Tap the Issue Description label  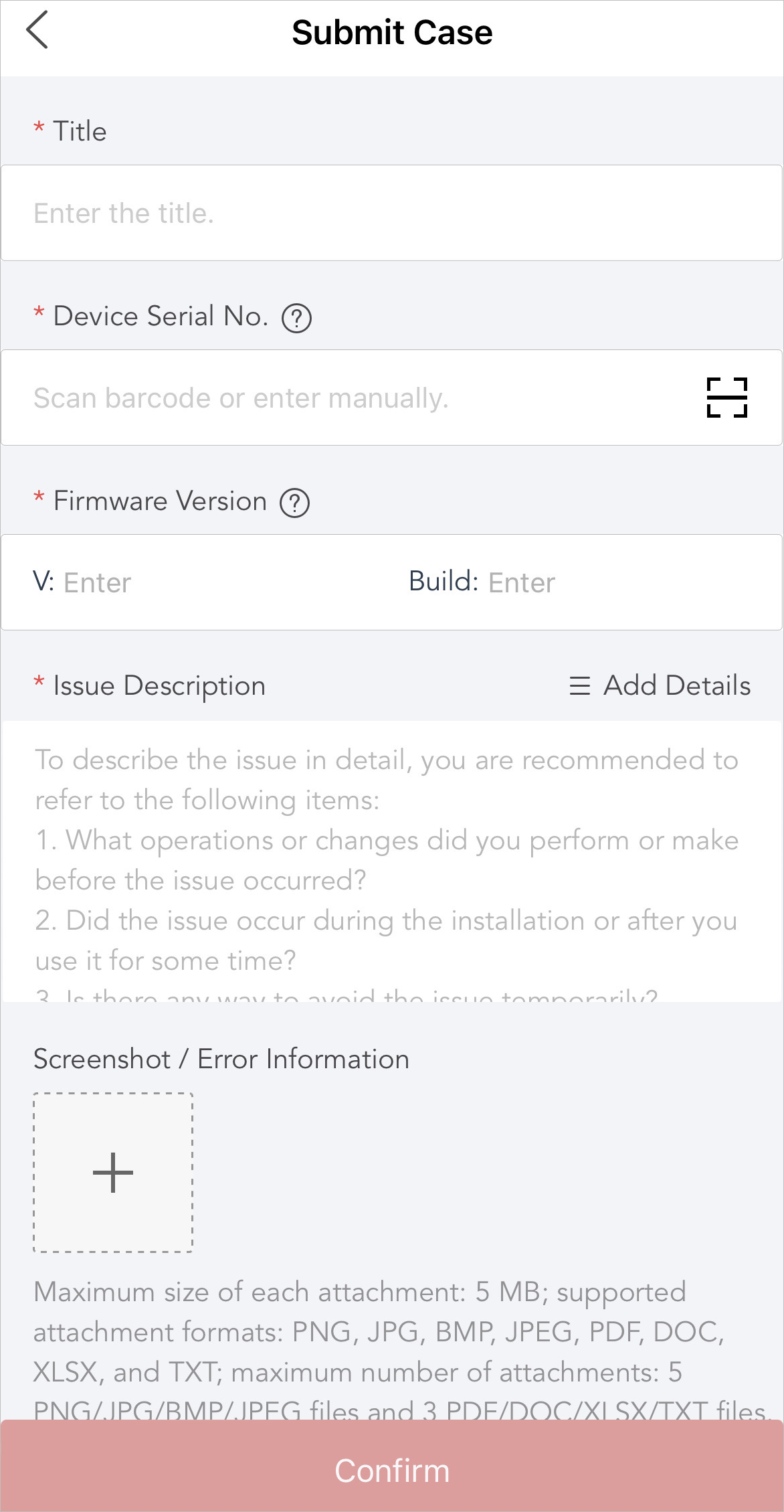[159, 686]
